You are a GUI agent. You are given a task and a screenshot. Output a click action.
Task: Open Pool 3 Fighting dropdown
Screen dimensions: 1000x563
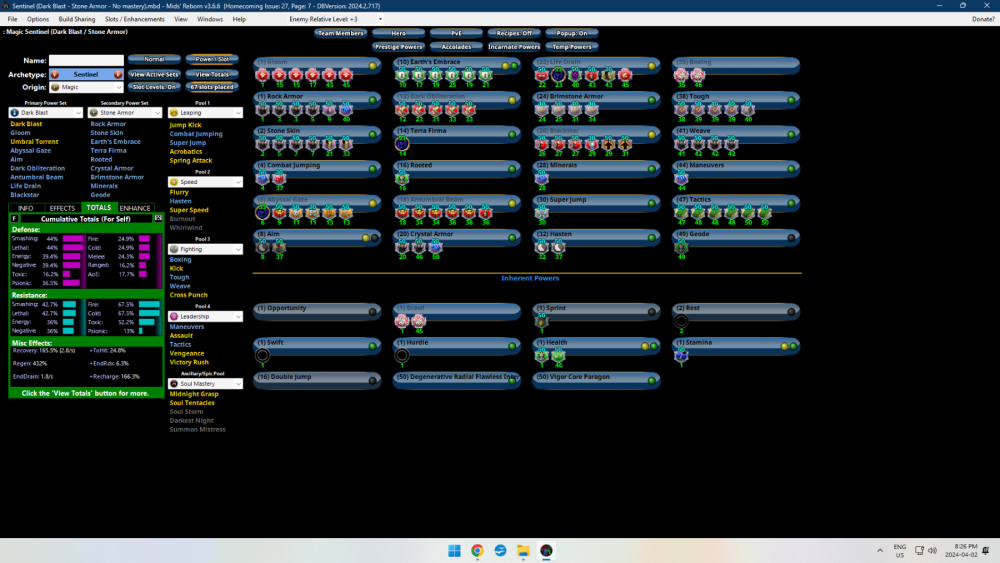coord(205,249)
